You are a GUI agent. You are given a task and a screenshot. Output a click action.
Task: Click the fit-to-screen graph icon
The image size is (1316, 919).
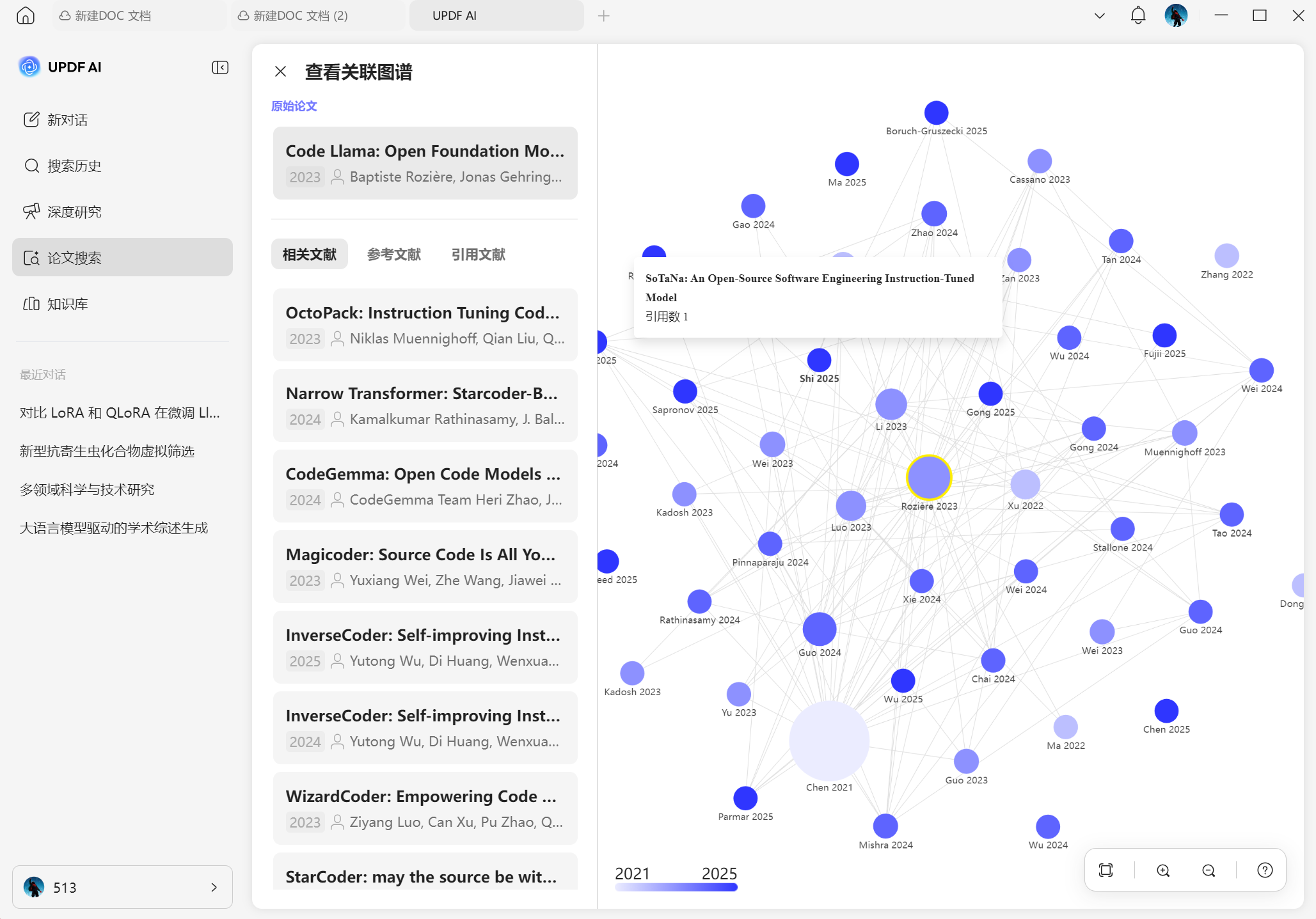pos(1106,870)
